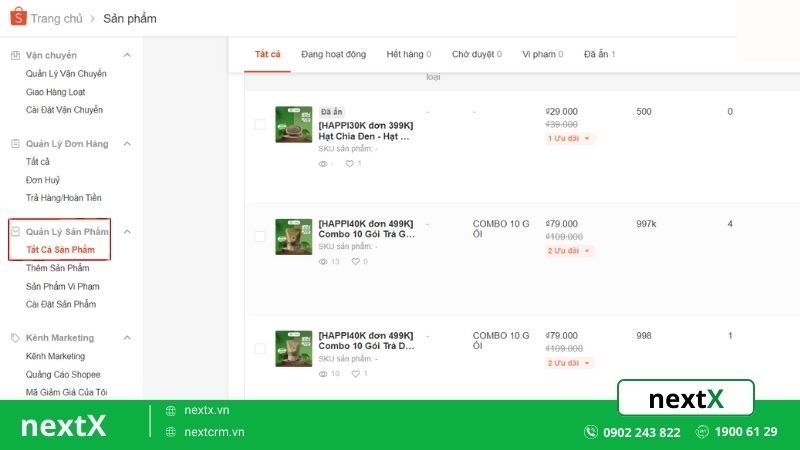Click the phone icon beside 0902 243 822

pos(591,432)
